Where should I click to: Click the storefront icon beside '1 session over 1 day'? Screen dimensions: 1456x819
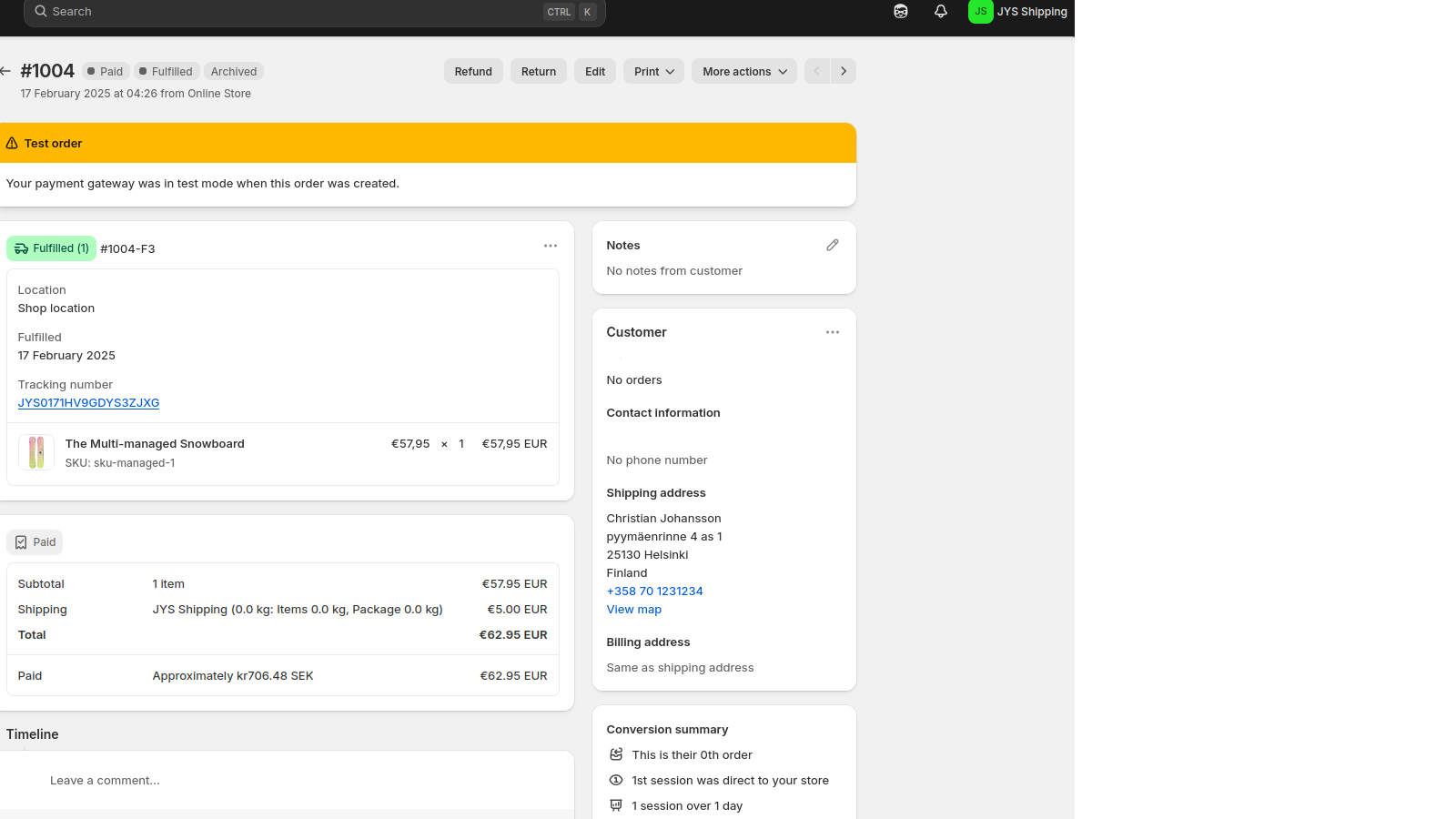pos(615,805)
